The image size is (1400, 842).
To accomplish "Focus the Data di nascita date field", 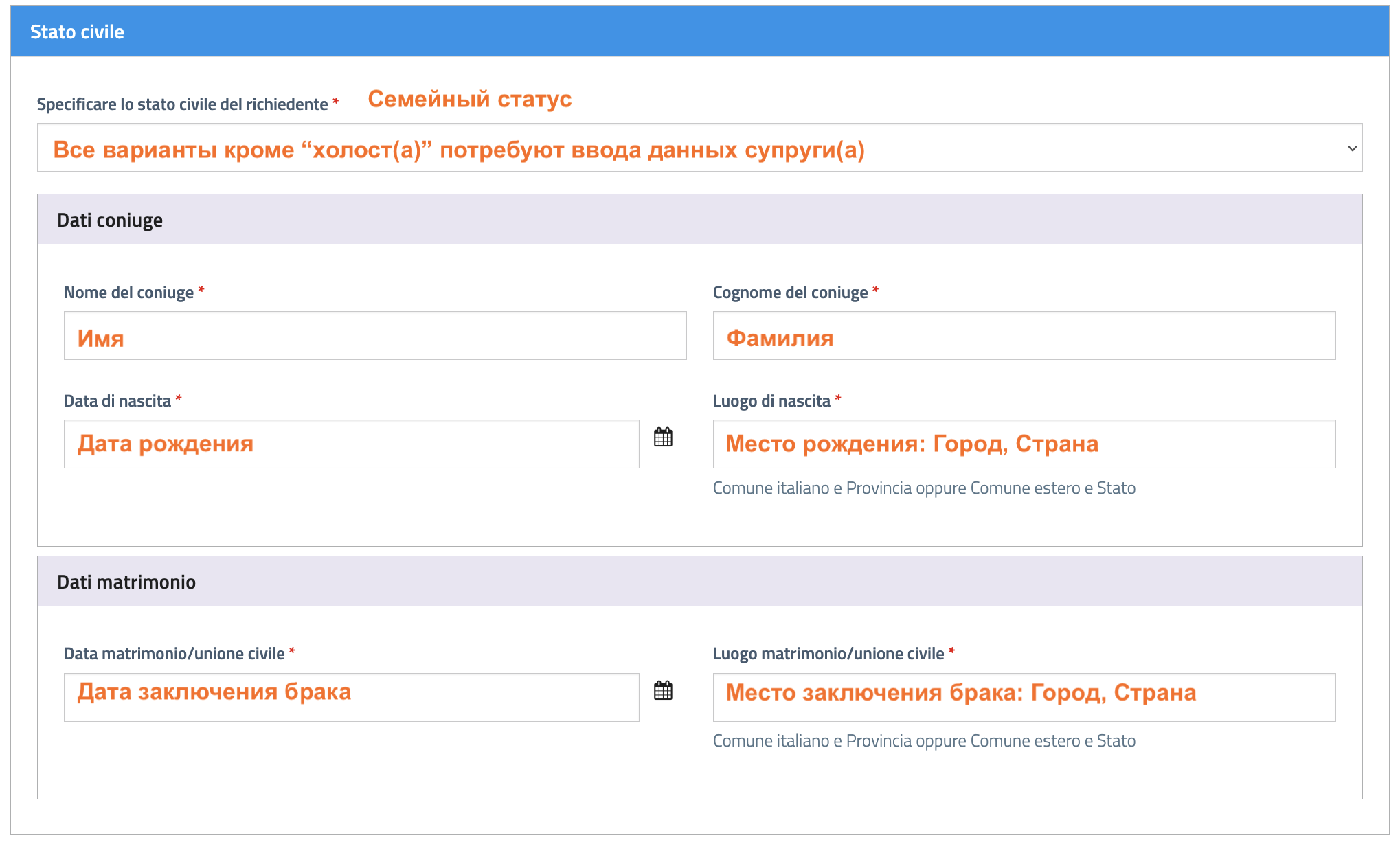I will [352, 444].
